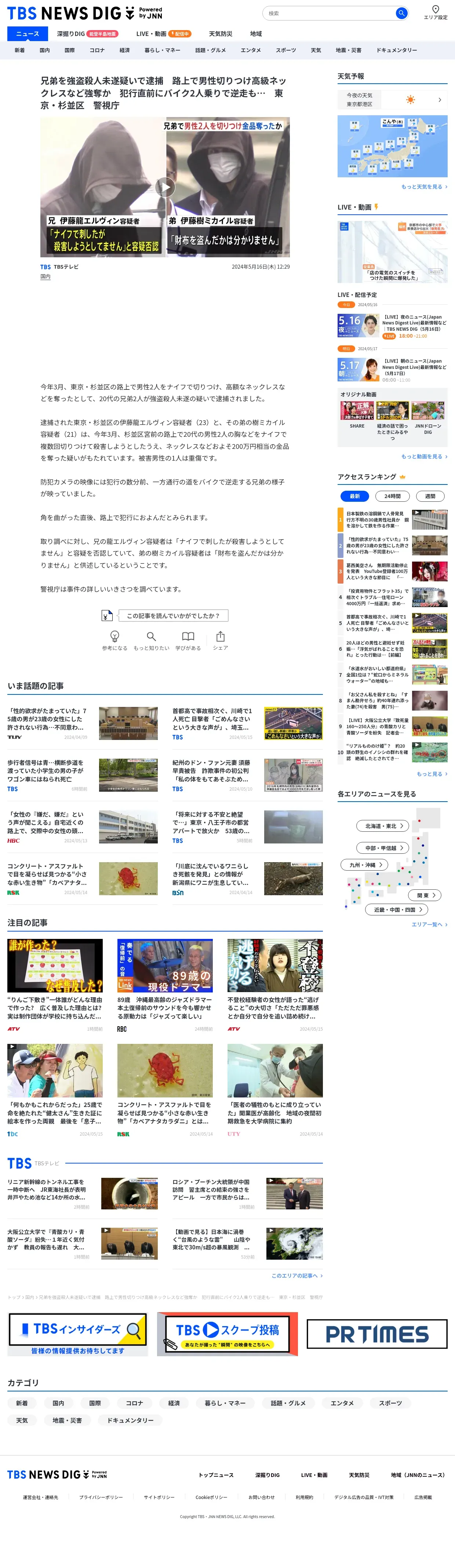Open 関東 area button
This screenshot has height=1568, width=455.
[x=425, y=895]
